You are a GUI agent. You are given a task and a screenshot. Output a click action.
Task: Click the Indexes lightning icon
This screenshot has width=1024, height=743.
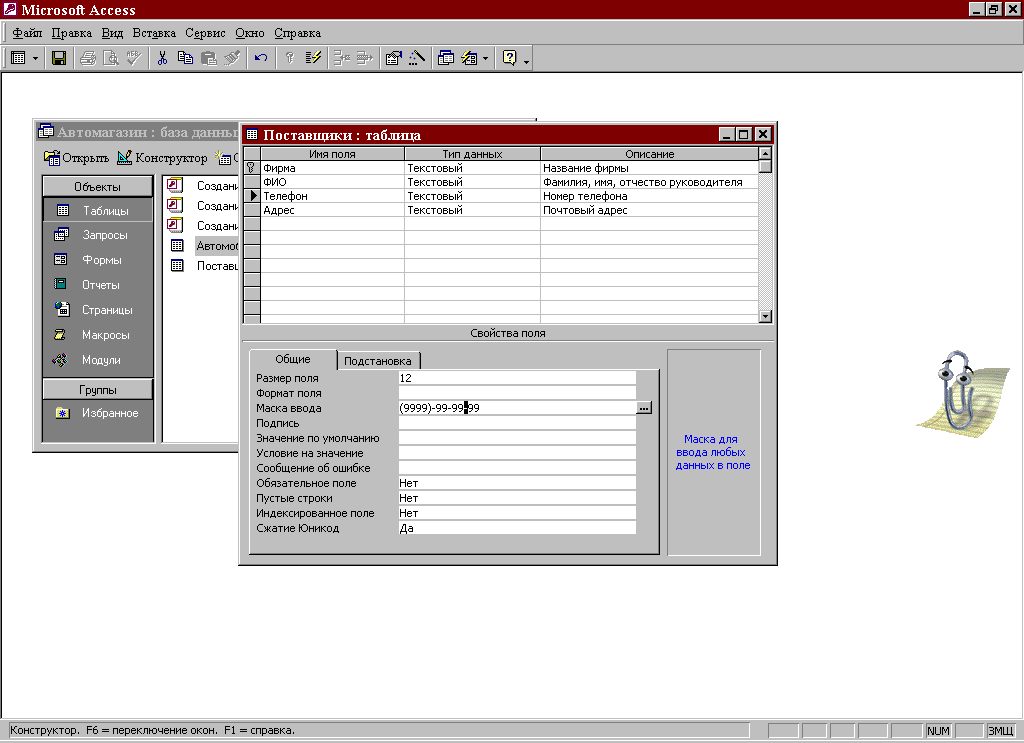coord(313,58)
